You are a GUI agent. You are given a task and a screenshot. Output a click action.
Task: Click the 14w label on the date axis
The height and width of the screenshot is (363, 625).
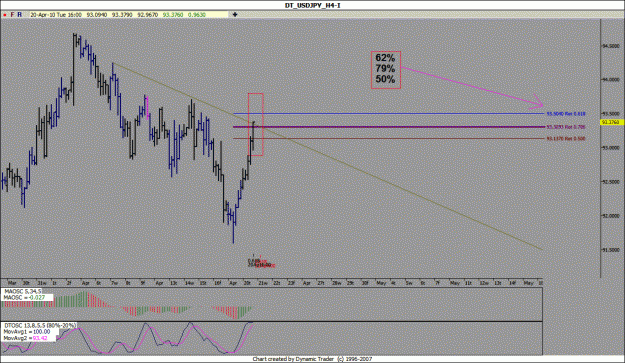(x=189, y=283)
